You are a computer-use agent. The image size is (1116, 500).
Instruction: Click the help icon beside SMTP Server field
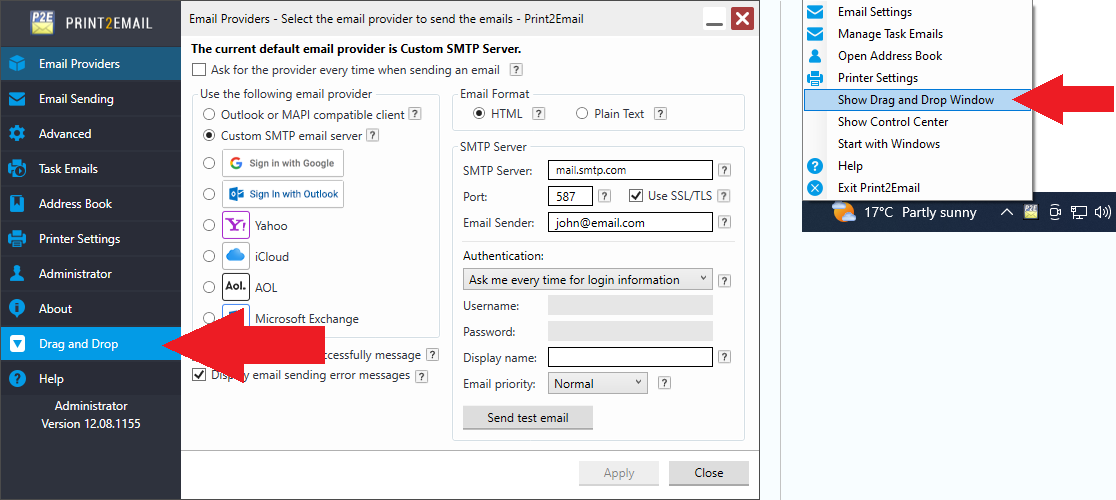click(725, 170)
